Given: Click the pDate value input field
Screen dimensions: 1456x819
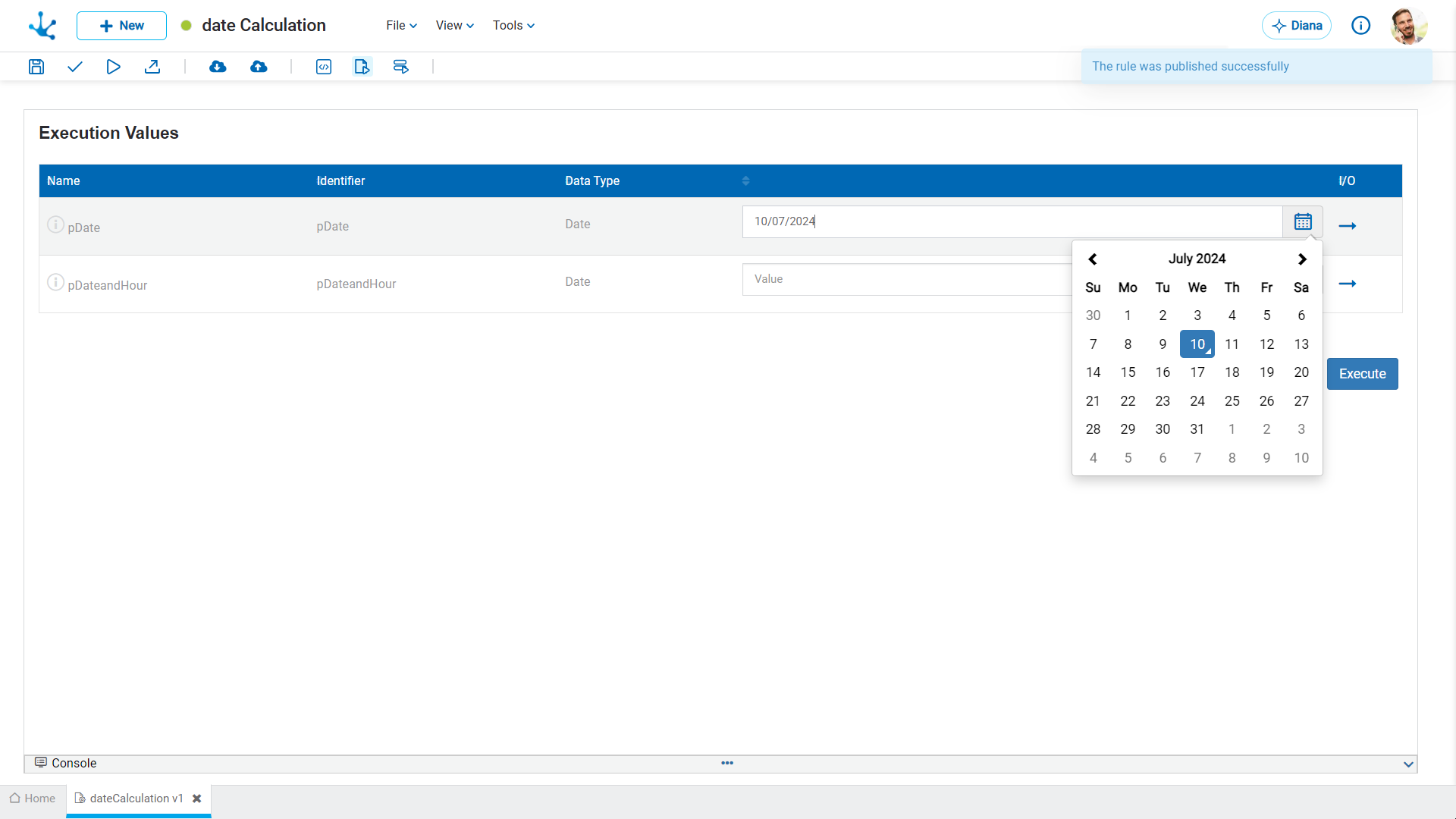Looking at the screenshot, I should coord(1012,221).
